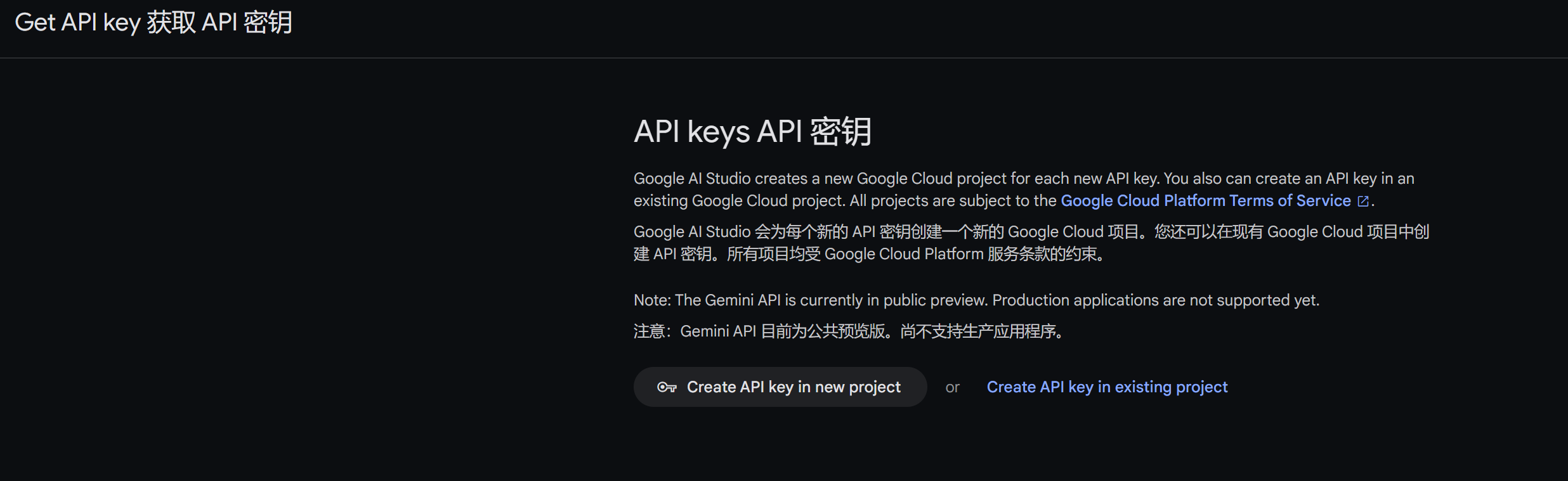Click 'You also can create an API key' sentence
Image resolution: width=1568 pixels, height=481 pixels.
coord(1288,179)
